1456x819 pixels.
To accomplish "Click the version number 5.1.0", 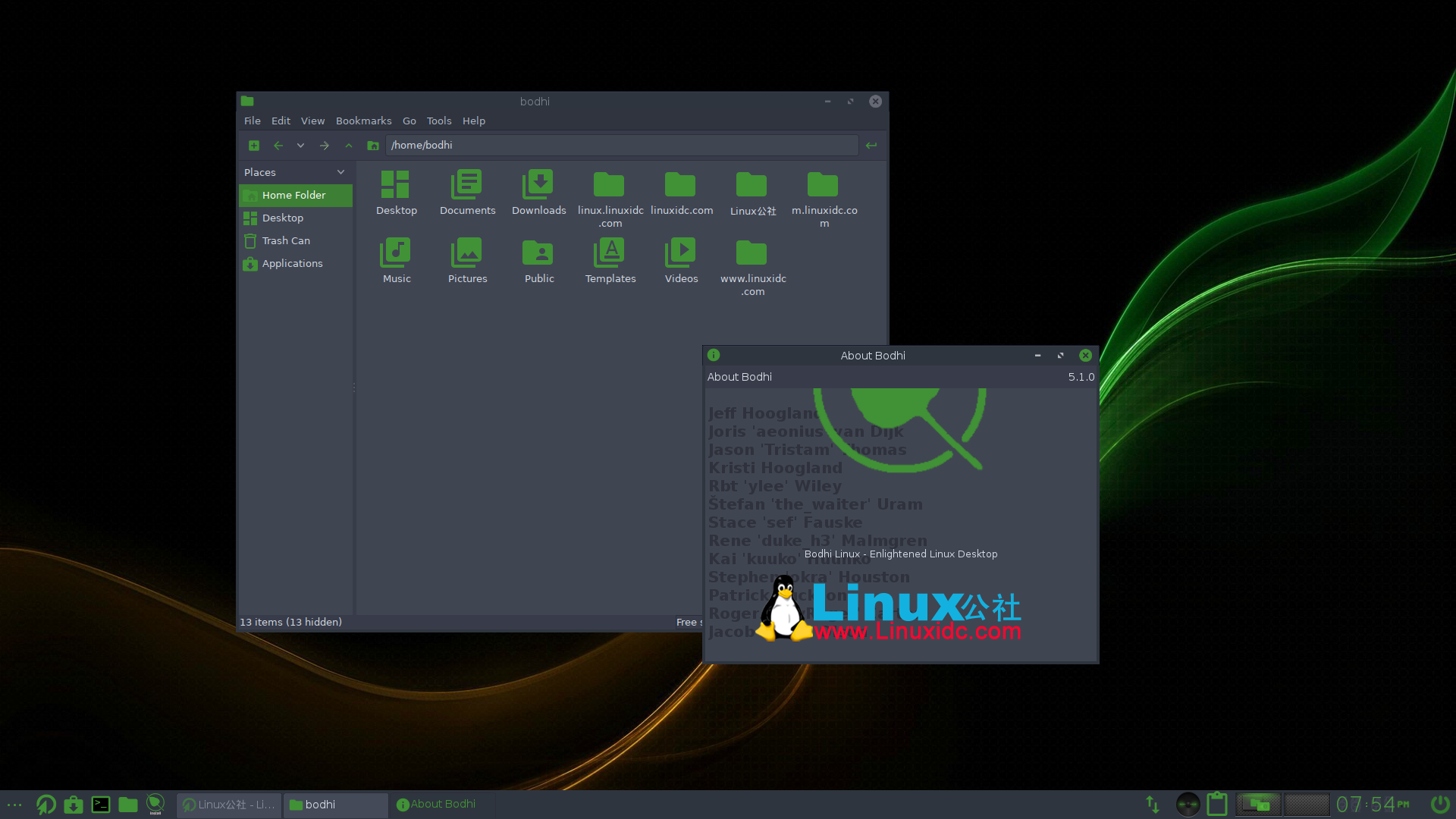I will (1081, 377).
